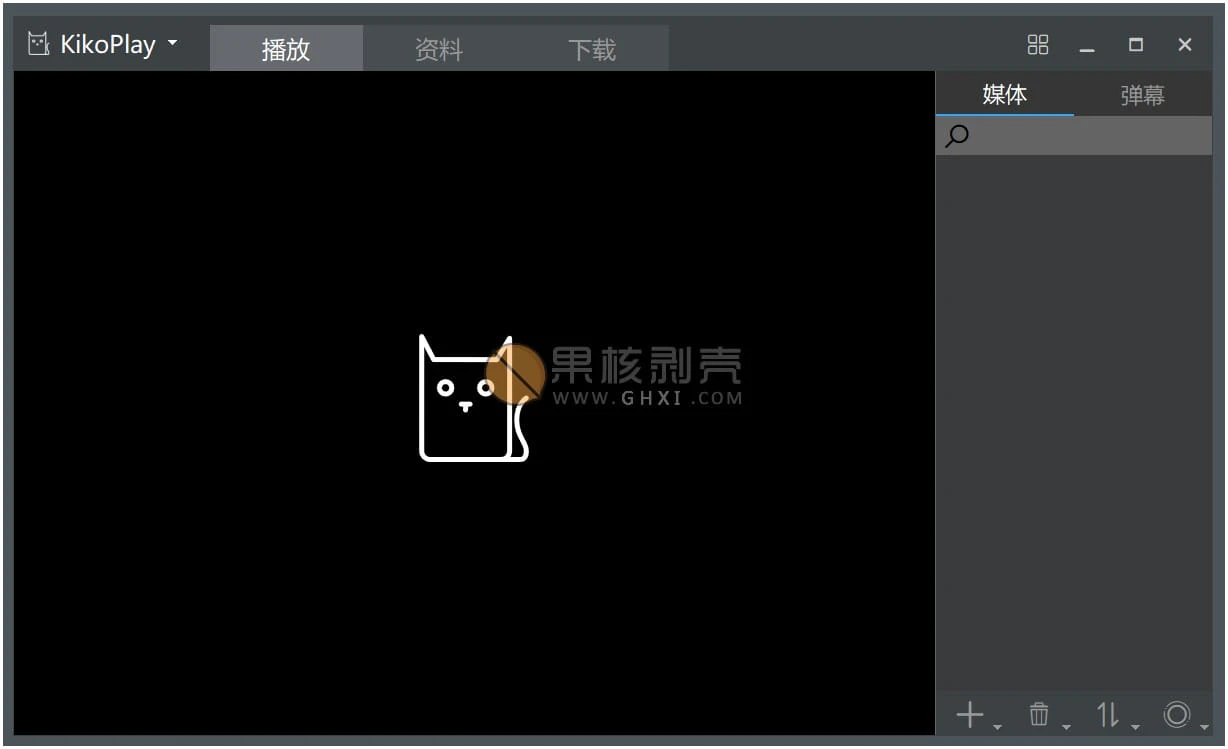Screen dimensions: 1228x749
Task: Click the black video playback area
Action: click(x=474, y=403)
